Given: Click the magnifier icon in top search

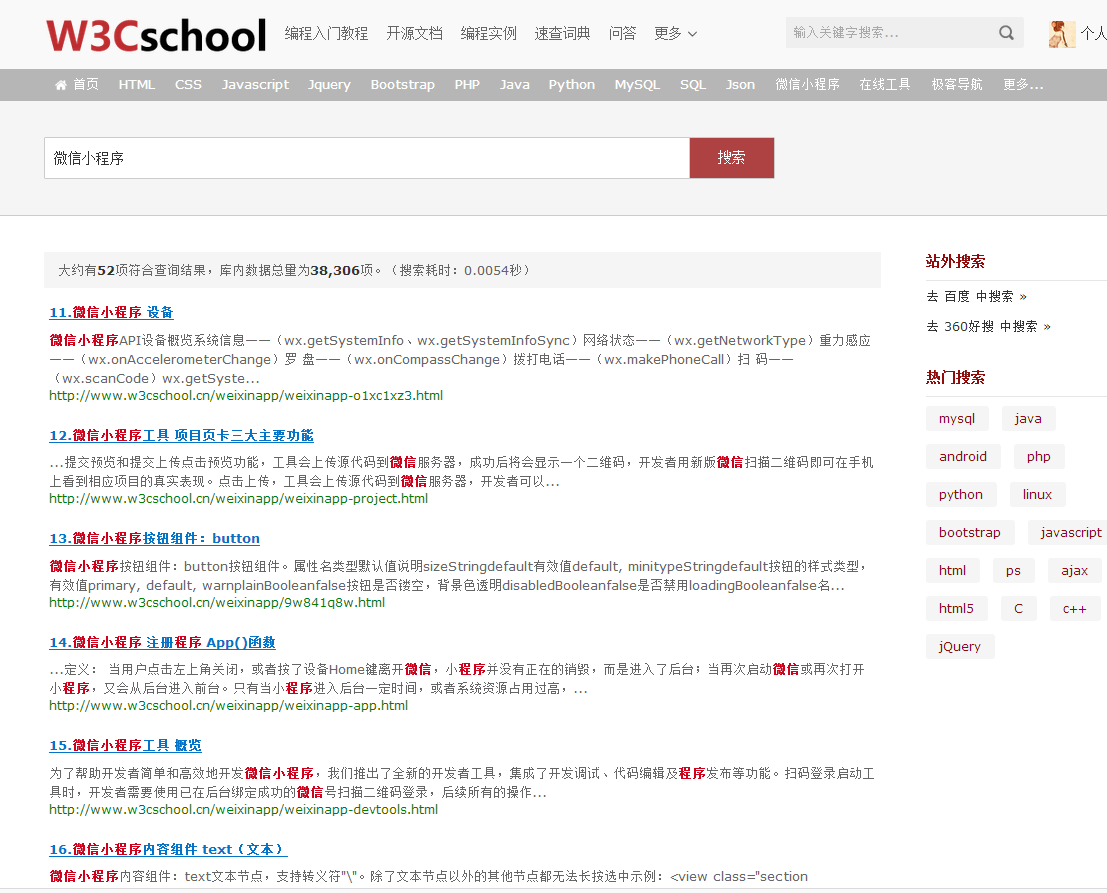Looking at the screenshot, I should click(x=1006, y=33).
